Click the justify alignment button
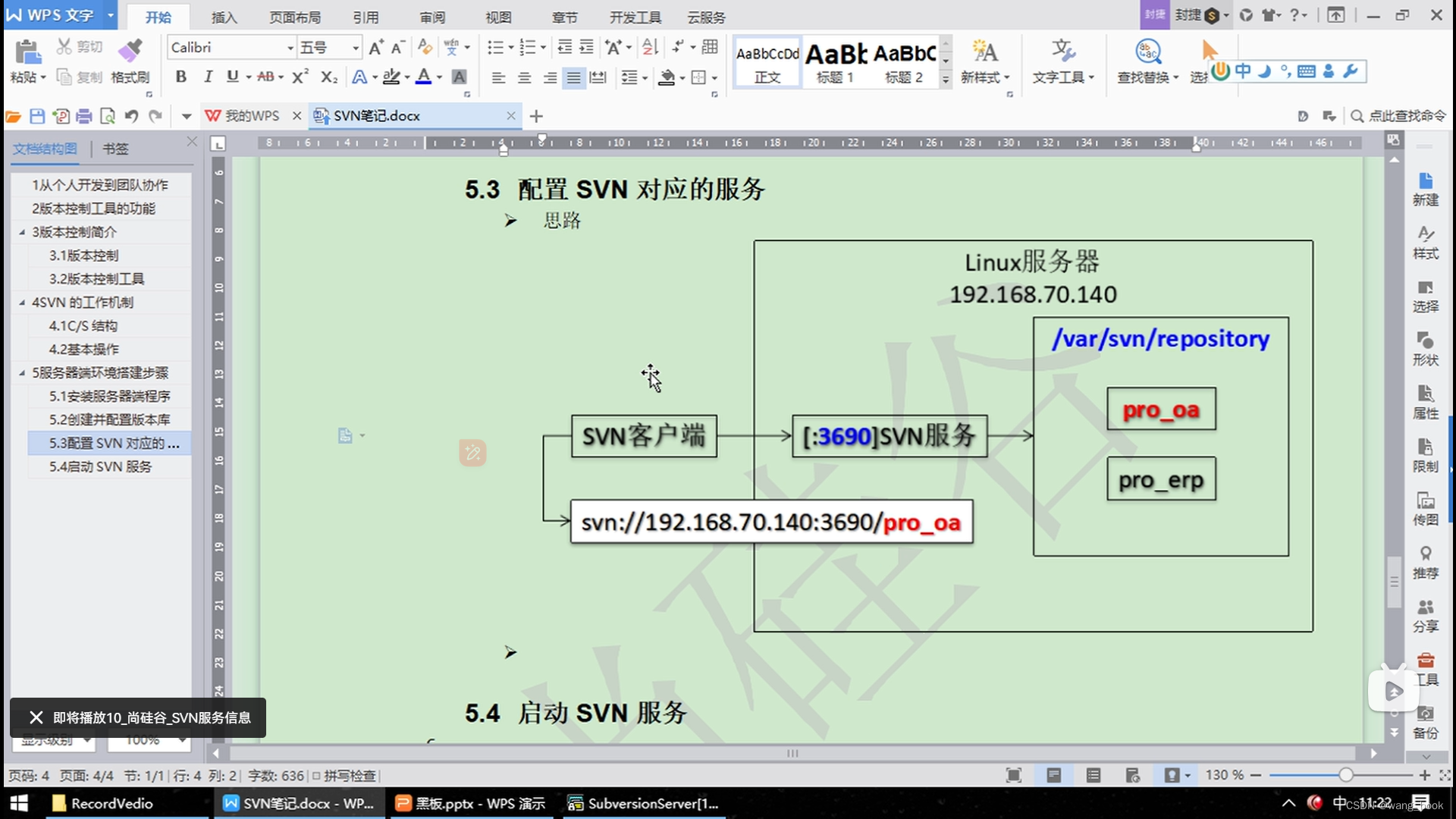Image resolution: width=1456 pixels, height=819 pixels. [574, 77]
